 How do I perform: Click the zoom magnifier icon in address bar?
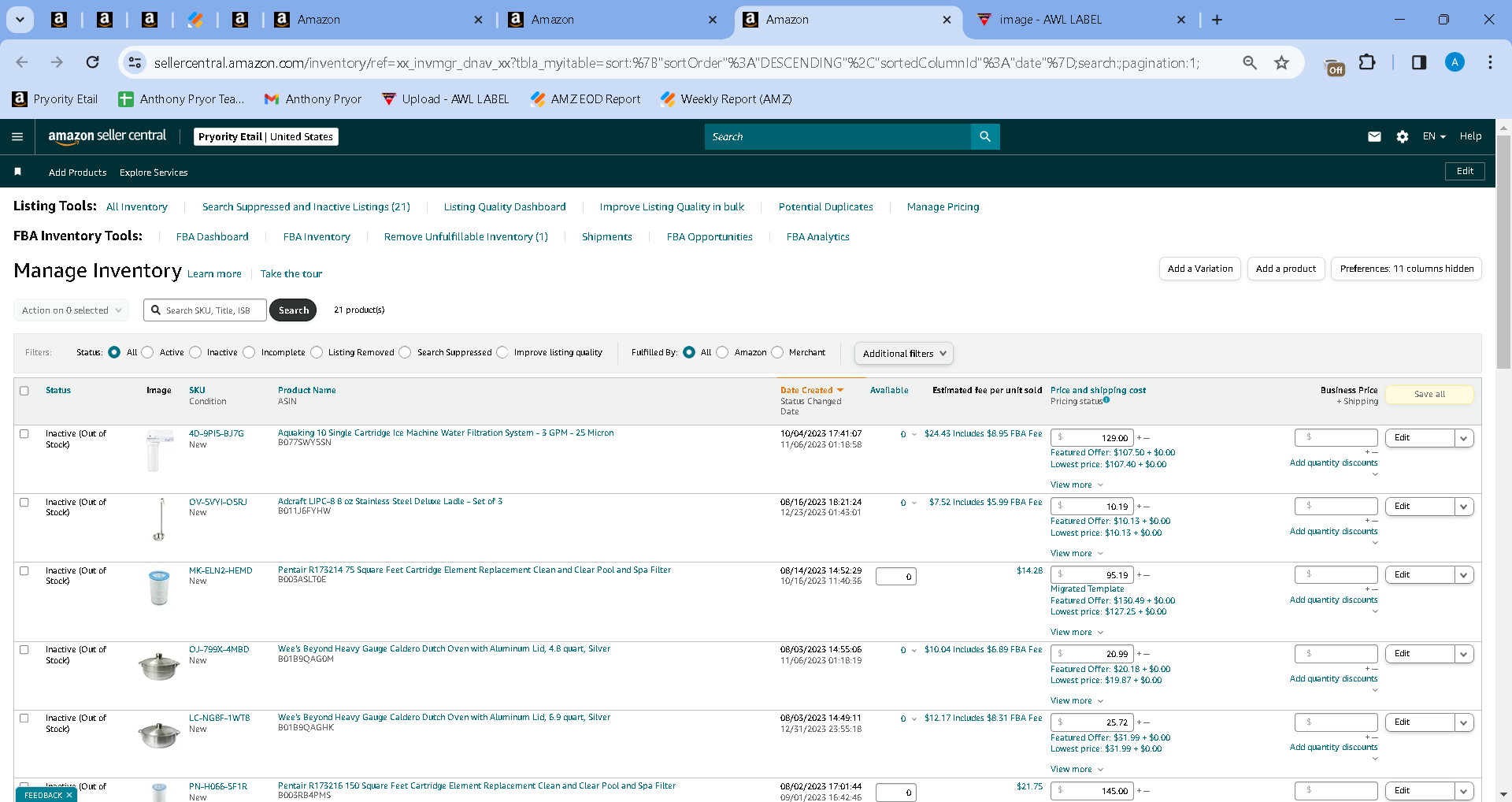coord(1250,62)
